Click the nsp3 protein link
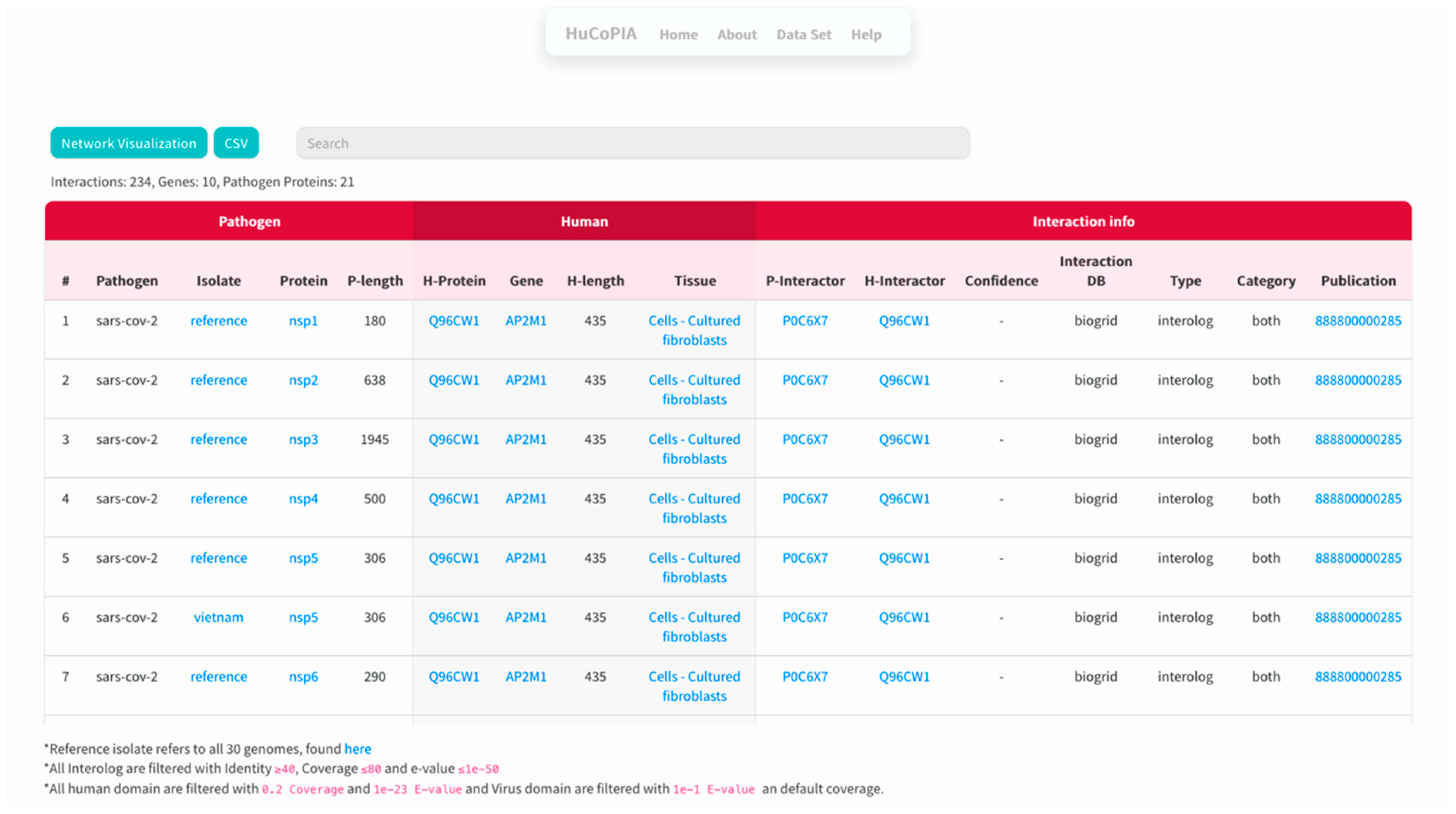 [303, 439]
